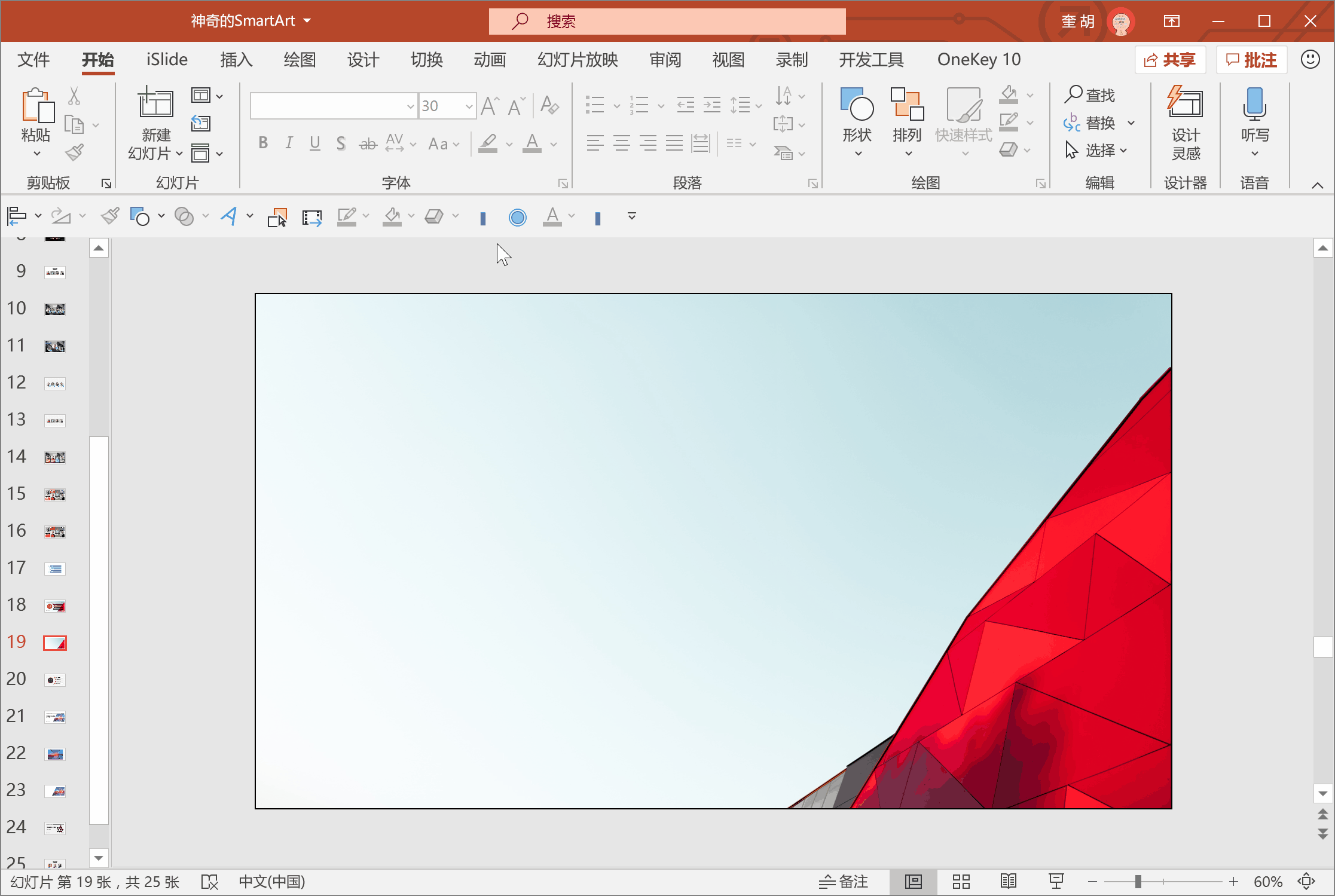Click the Cut scissors icon
1335x896 pixels.
[x=74, y=96]
